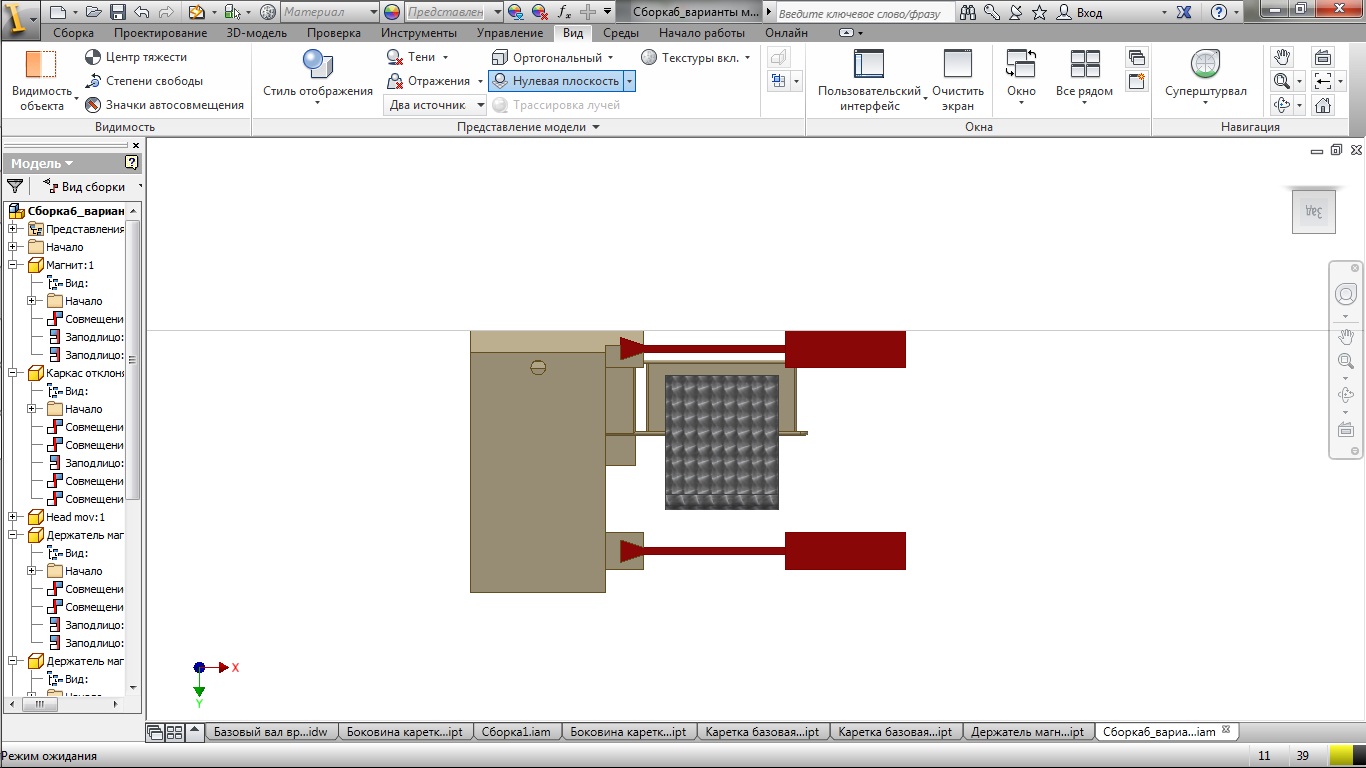The width and height of the screenshot is (1366, 768).
Task: Open the satellite communication center icon
Action: coord(1016,13)
